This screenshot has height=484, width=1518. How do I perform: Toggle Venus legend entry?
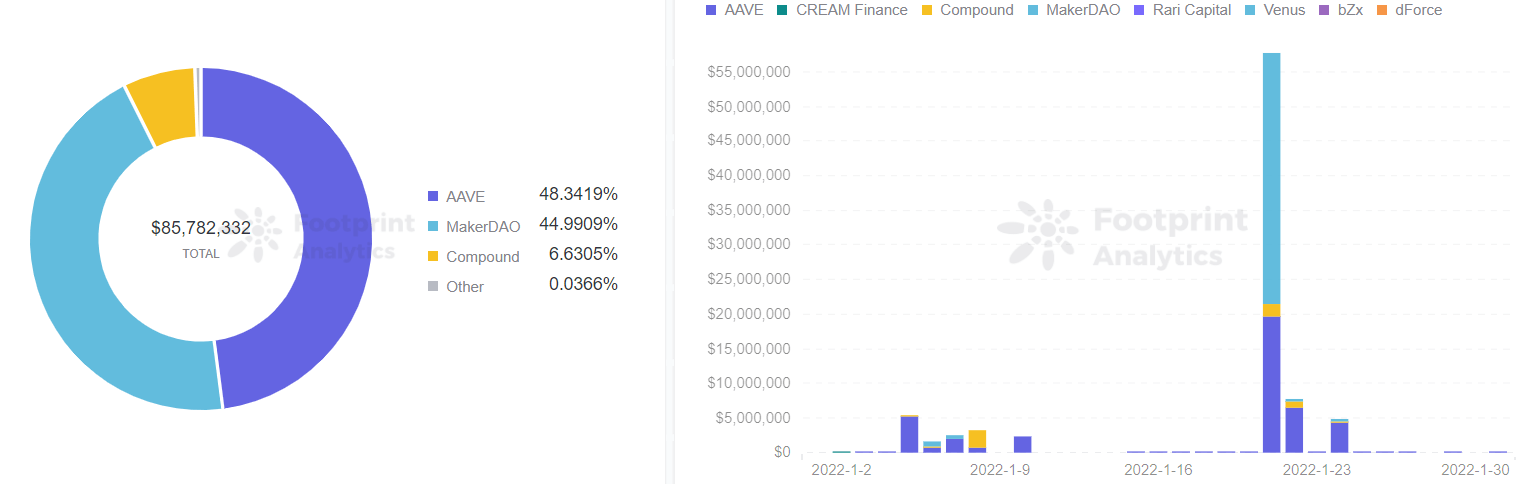(x=1275, y=10)
